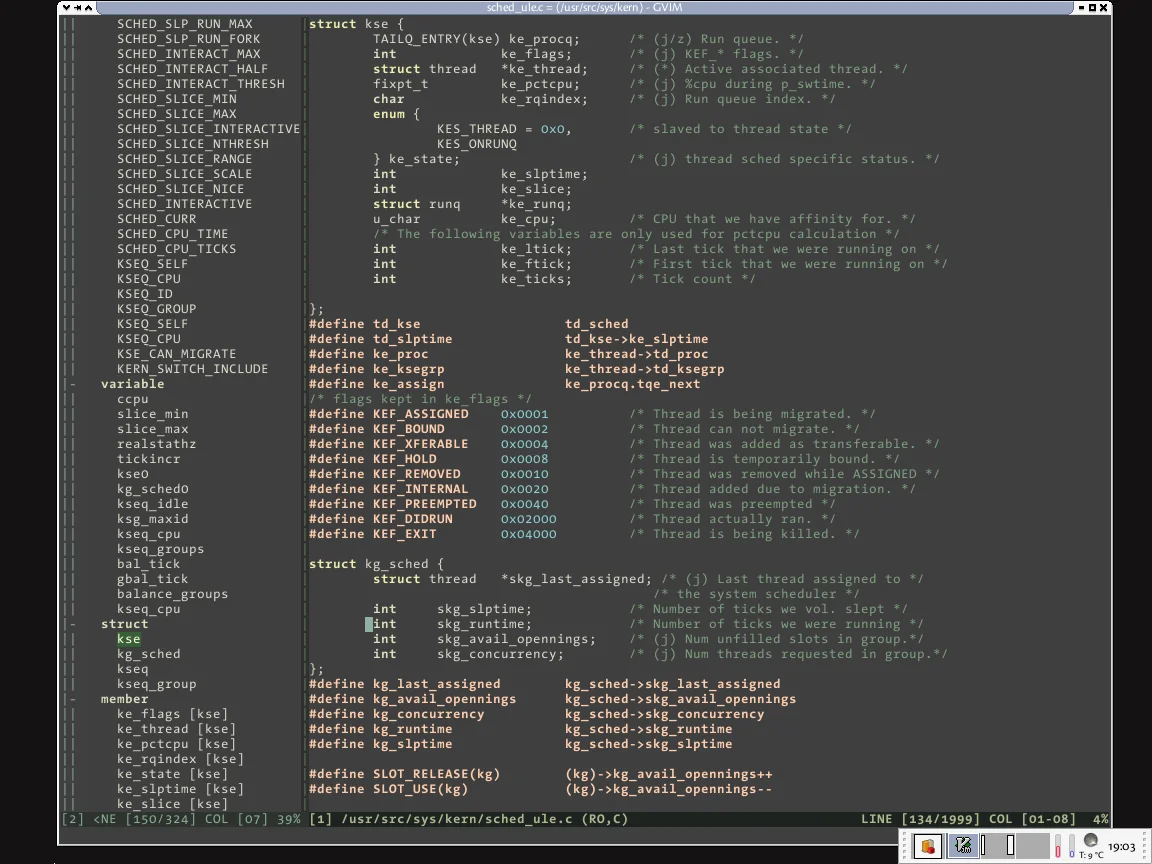Select 'kseq_group' struct in the tag list
The height and width of the screenshot is (864, 1152).
tap(156, 684)
